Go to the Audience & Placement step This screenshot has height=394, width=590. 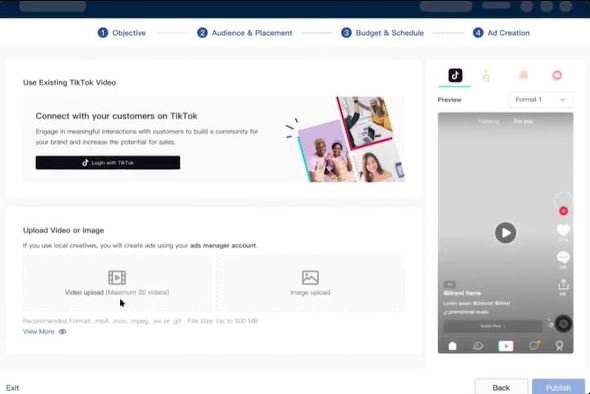point(245,33)
